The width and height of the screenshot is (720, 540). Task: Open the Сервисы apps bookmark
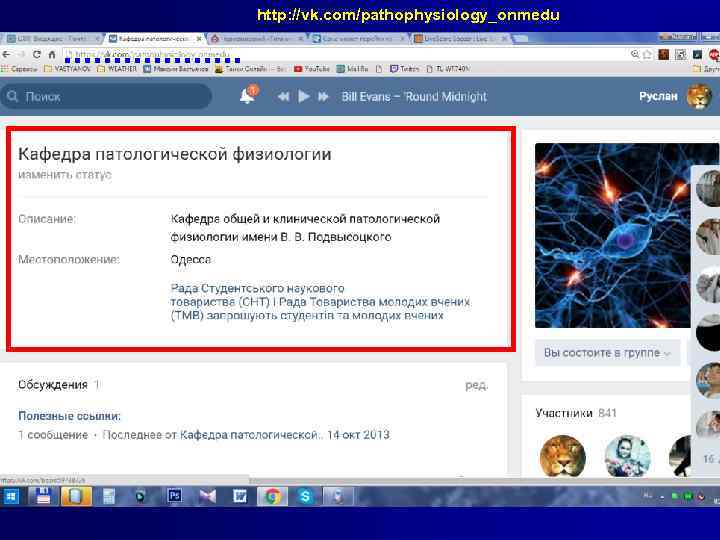tap(19, 69)
